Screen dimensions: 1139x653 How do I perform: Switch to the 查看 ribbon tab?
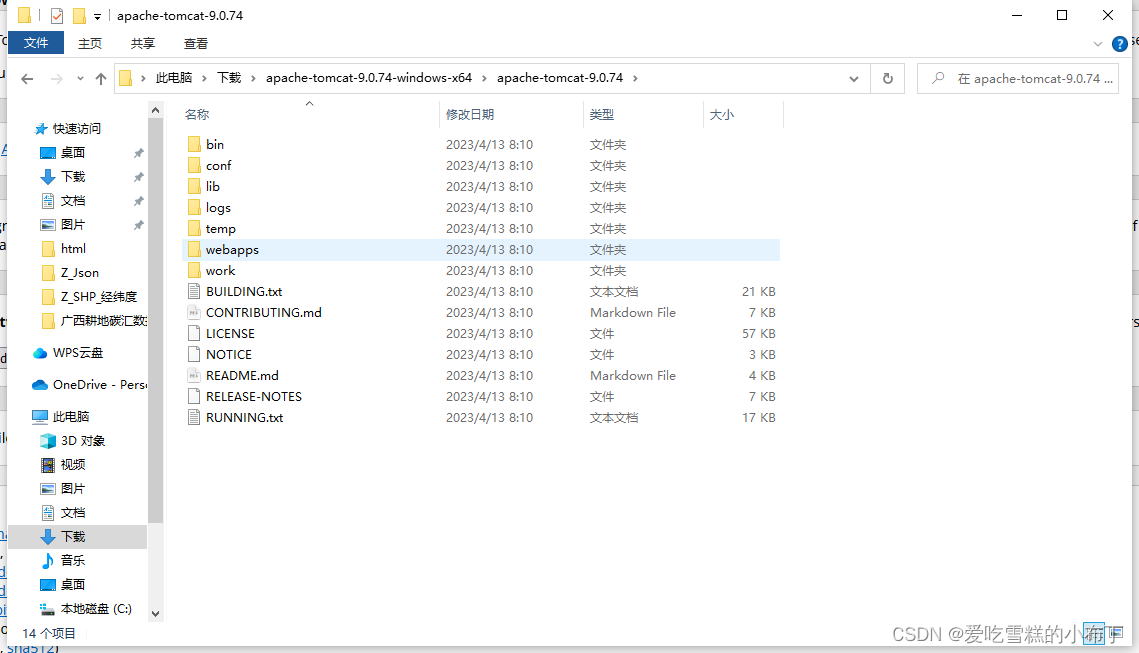(x=195, y=44)
